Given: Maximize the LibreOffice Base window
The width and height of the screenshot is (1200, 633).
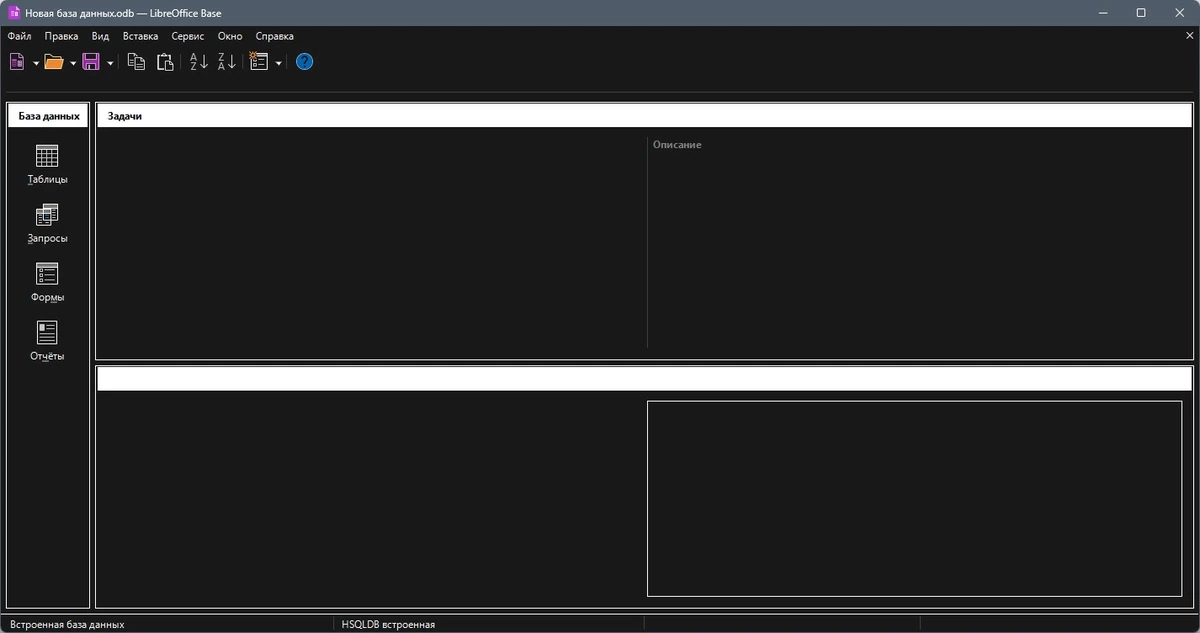Looking at the screenshot, I should click(x=1141, y=13).
